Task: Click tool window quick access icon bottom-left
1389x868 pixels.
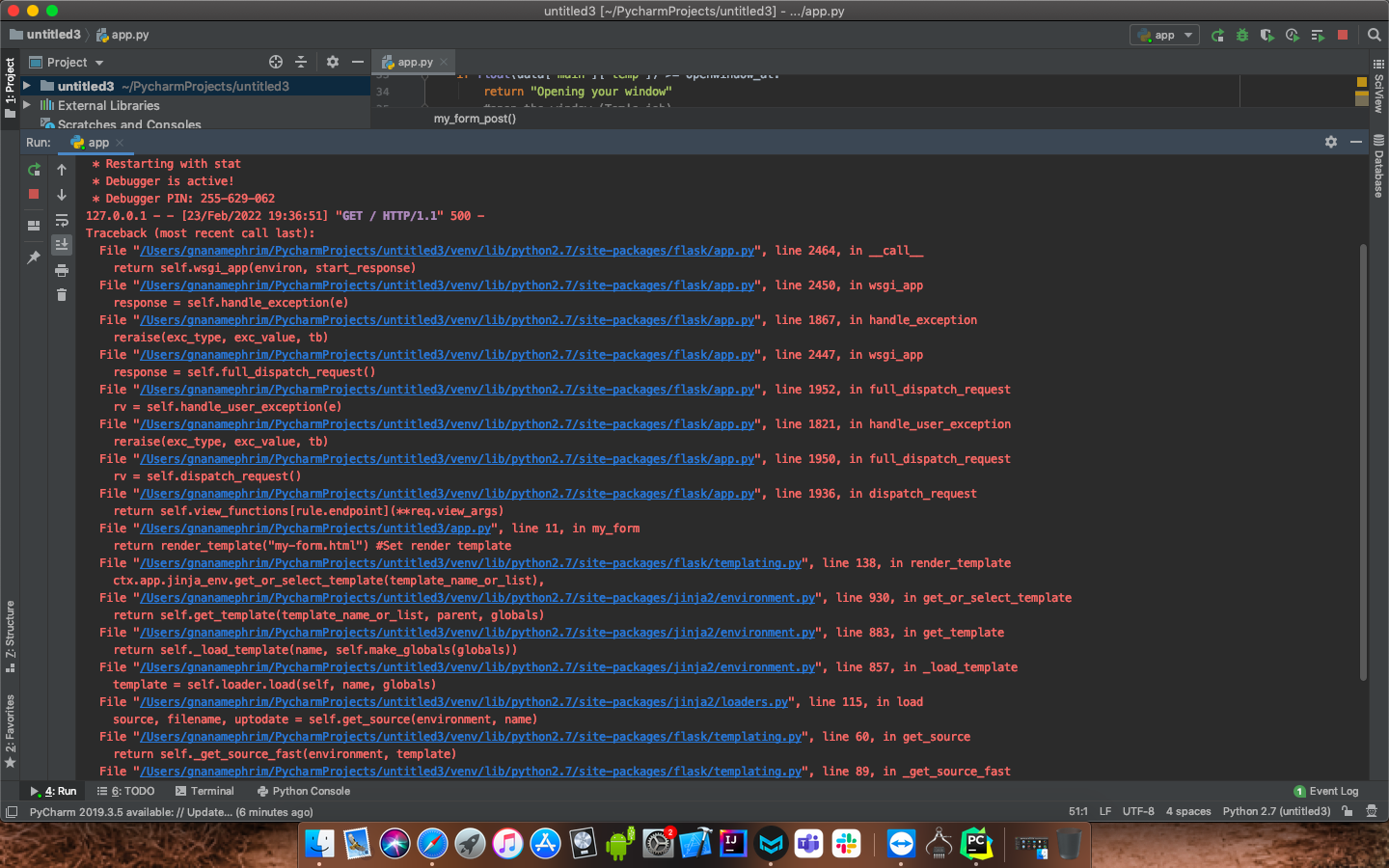Action: click(12, 812)
